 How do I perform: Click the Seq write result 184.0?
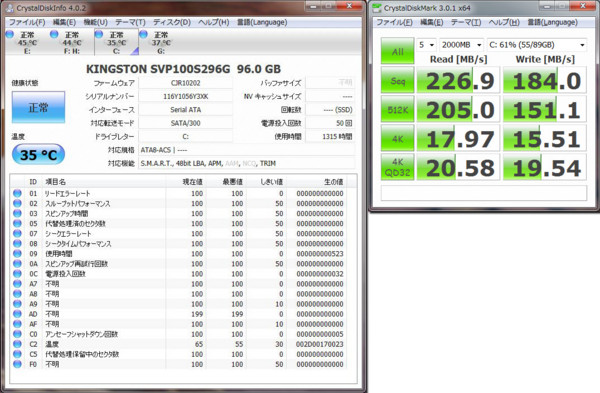pyautogui.click(x=545, y=80)
